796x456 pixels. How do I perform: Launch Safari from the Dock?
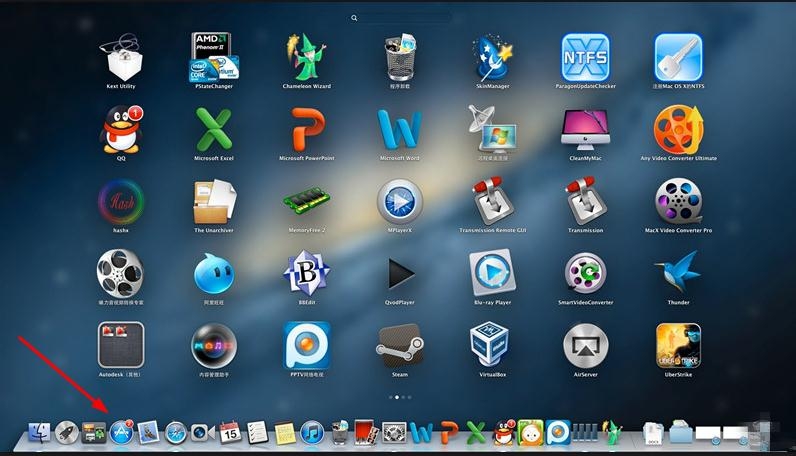coord(176,433)
